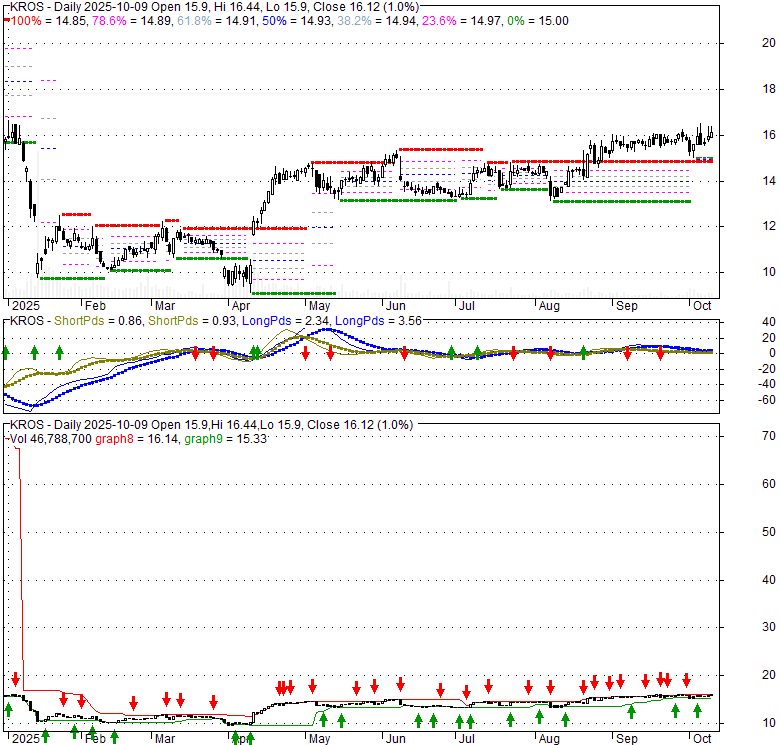Click the 14 price label on top chart axis
Image resolution: width=780 pixels, height=745 pixels.
pyautogui.click(x=769, y=181)
